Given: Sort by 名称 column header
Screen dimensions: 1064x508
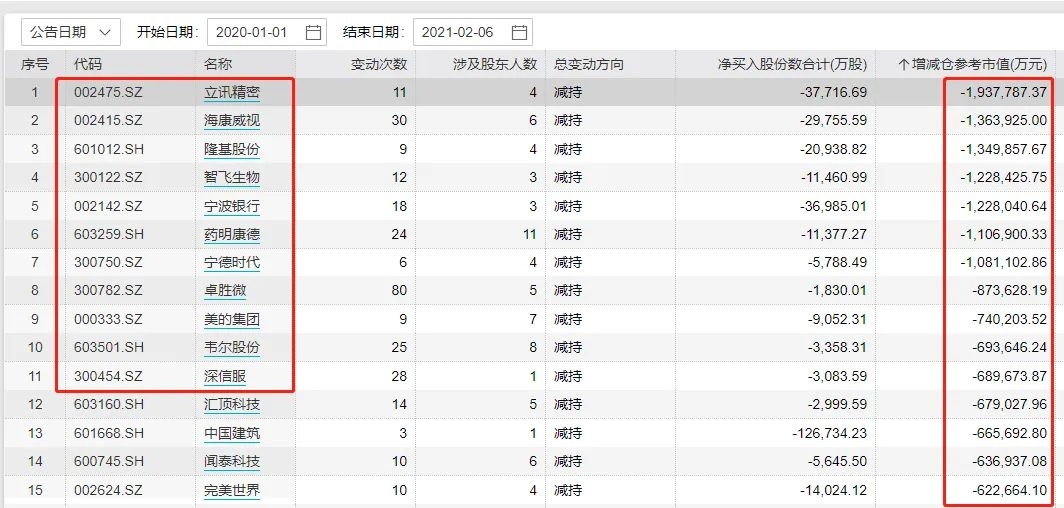Looking at the screenshot, I should (x=218, y=64).
